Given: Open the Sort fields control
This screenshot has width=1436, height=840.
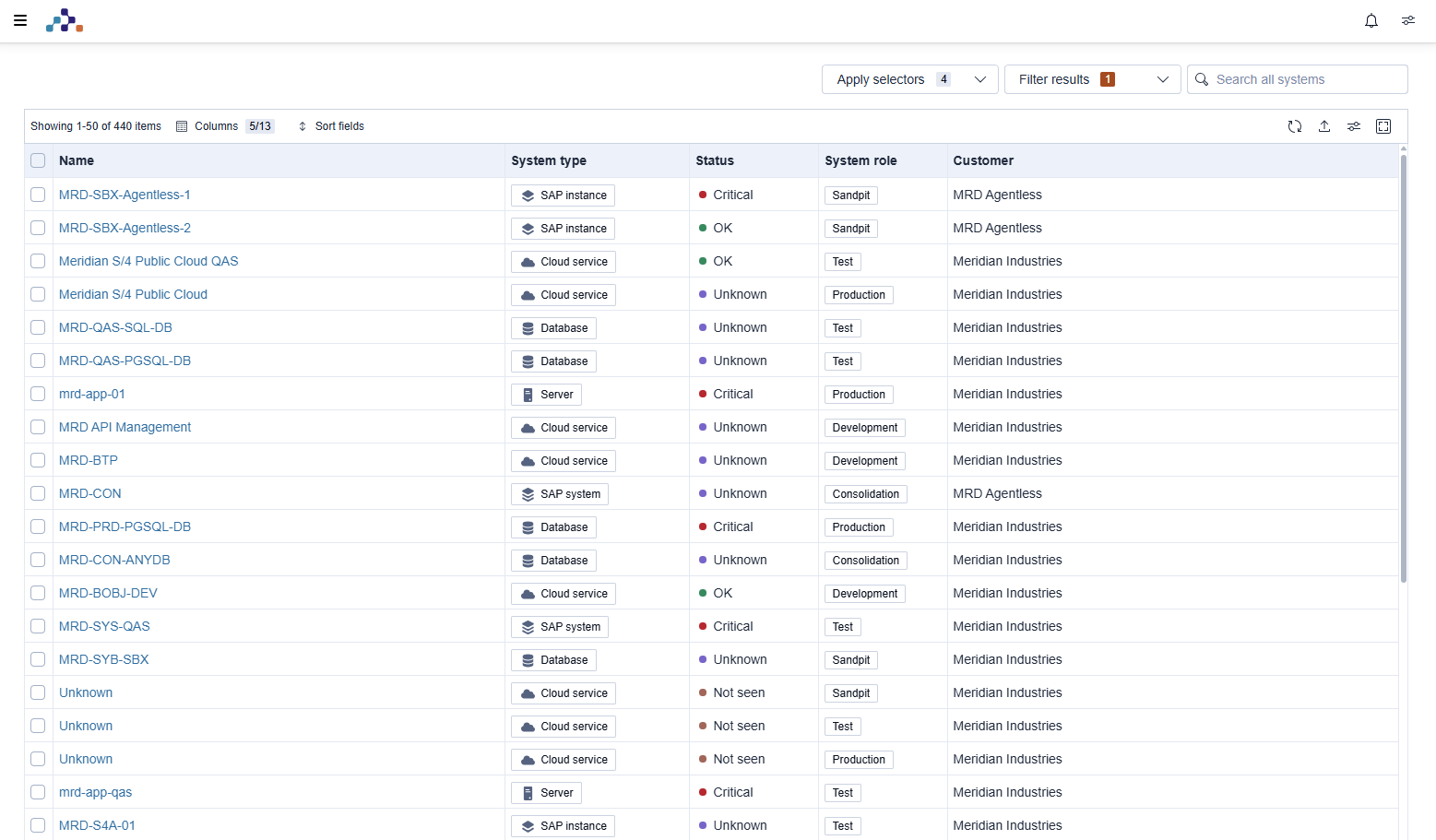Looking at the screenshot, I should coord(330,125).
